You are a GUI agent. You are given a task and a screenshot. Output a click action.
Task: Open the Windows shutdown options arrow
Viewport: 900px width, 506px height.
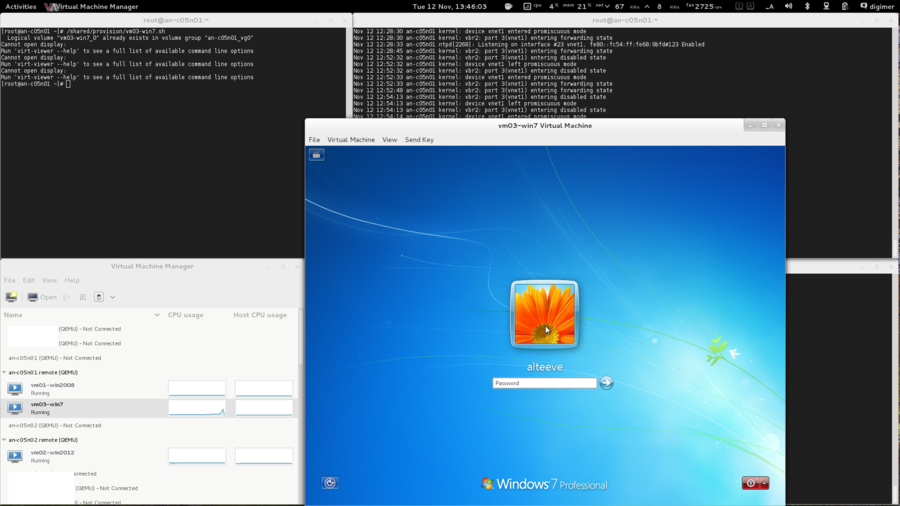[765, 483]
